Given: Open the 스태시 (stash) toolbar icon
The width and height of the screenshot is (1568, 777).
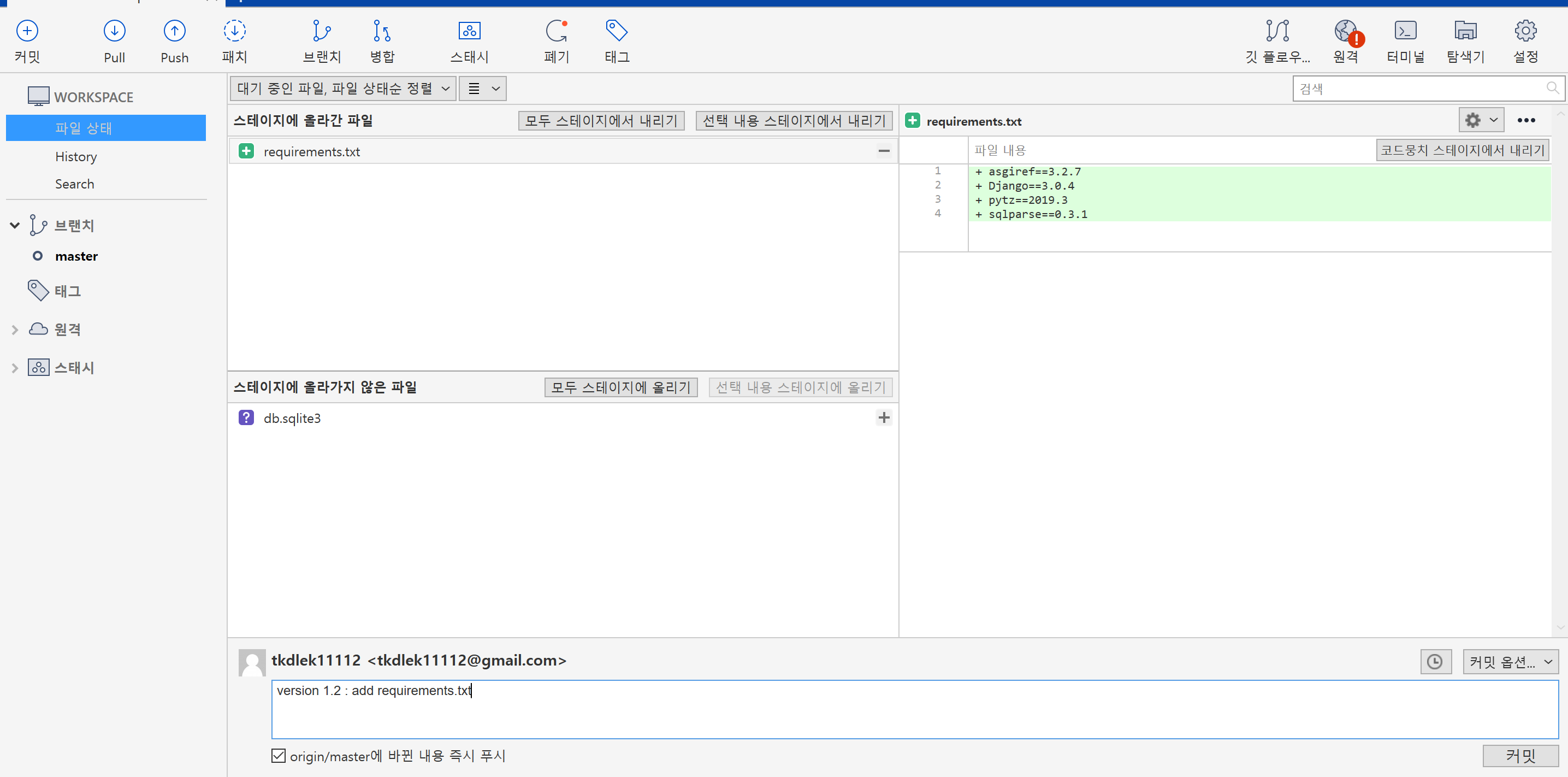Looking at the screenshot, I should click(x=469, y=31).
